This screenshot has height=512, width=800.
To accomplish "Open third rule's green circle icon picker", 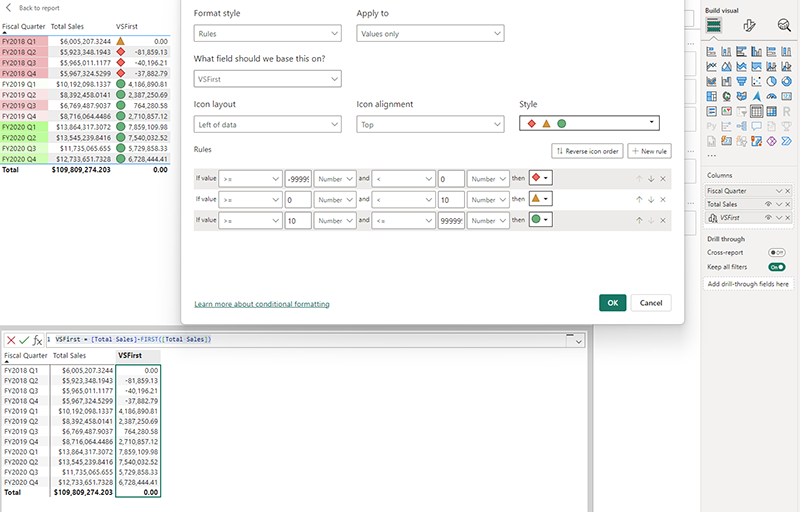I will 541,220.
